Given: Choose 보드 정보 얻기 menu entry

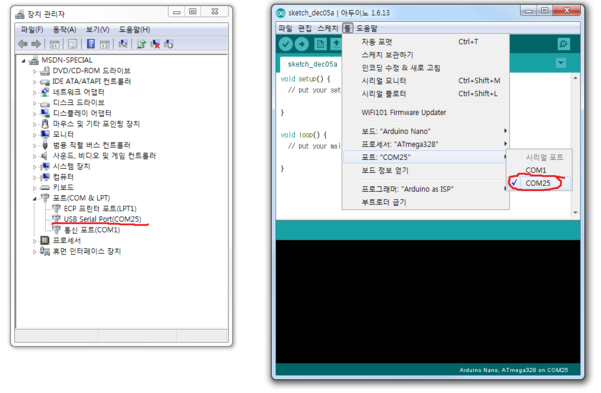Looking at the screenshot, I should (425, 170).
